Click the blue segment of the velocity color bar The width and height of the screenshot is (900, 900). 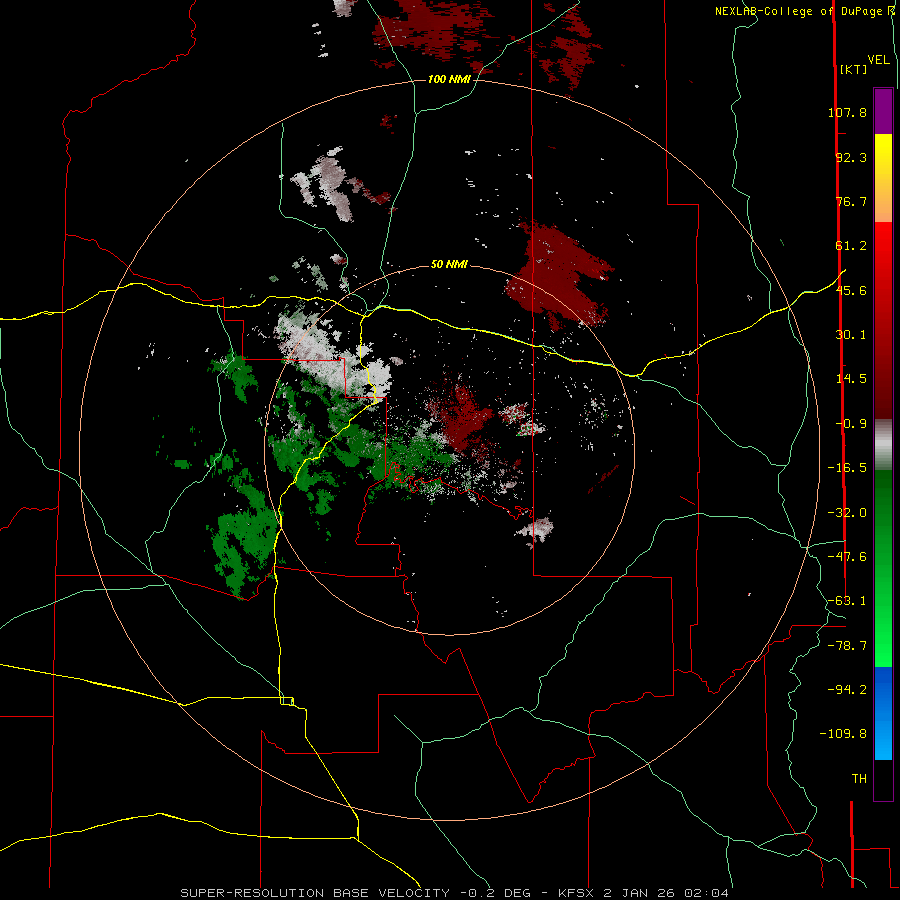pyautogui.click(x=883, y=713)
